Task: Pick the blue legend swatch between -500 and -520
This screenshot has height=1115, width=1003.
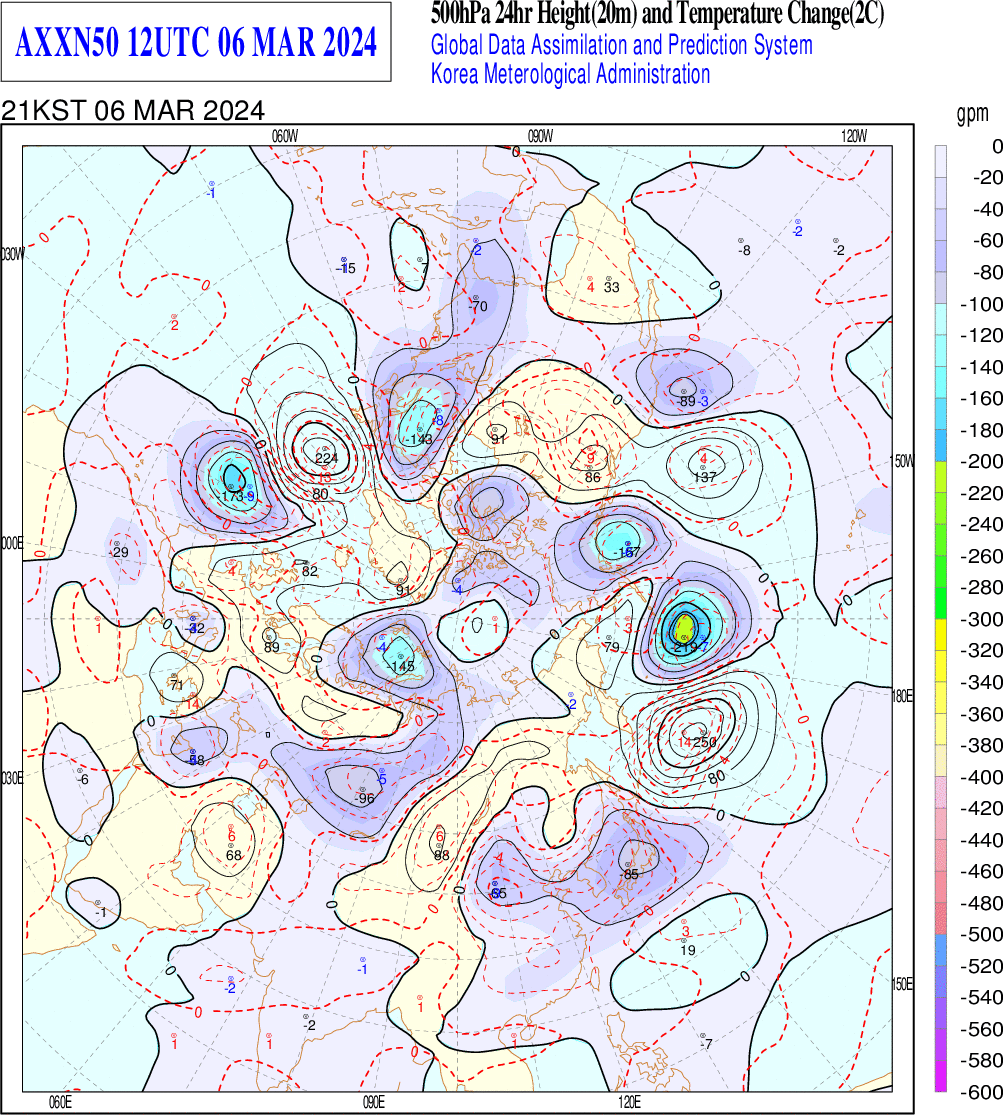Action: [940, 949]
